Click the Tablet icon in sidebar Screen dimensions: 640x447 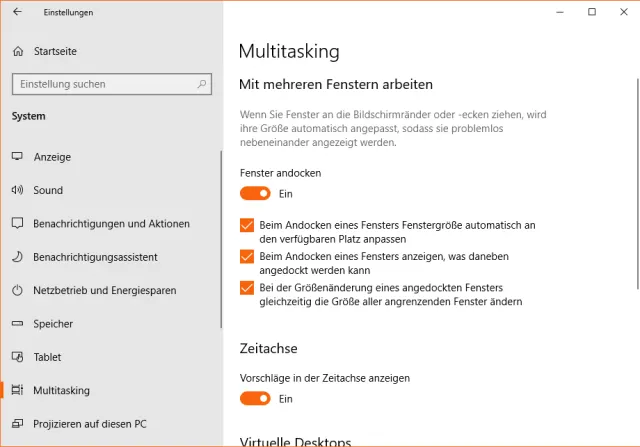(x=17, y=357)
